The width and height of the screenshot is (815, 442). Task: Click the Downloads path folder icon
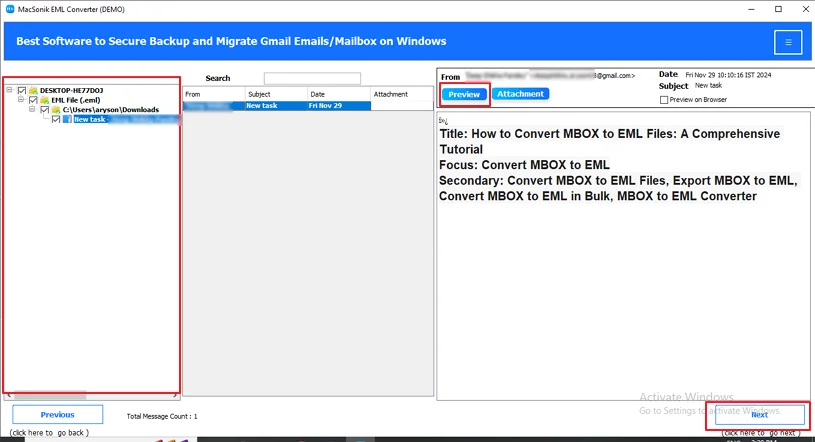[x=56, y=110]
